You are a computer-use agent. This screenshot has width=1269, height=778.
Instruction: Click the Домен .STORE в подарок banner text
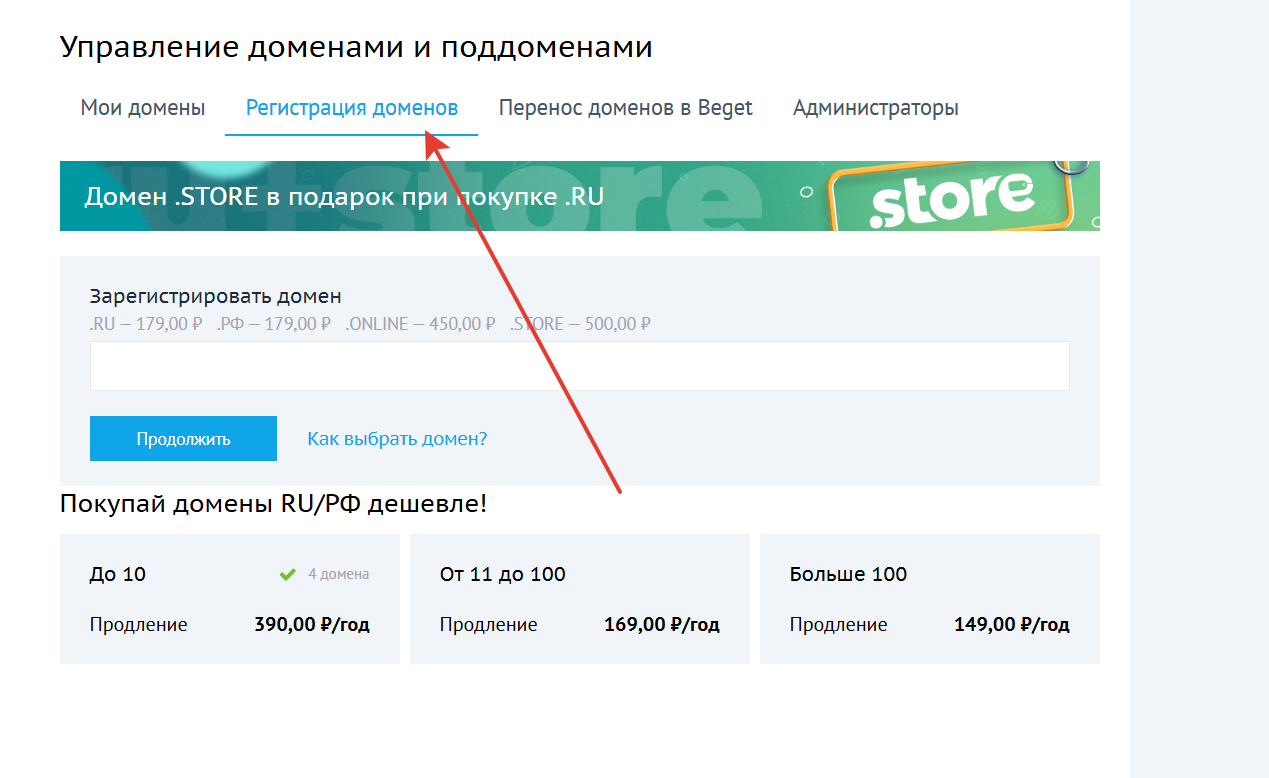[x=344, y=196]
